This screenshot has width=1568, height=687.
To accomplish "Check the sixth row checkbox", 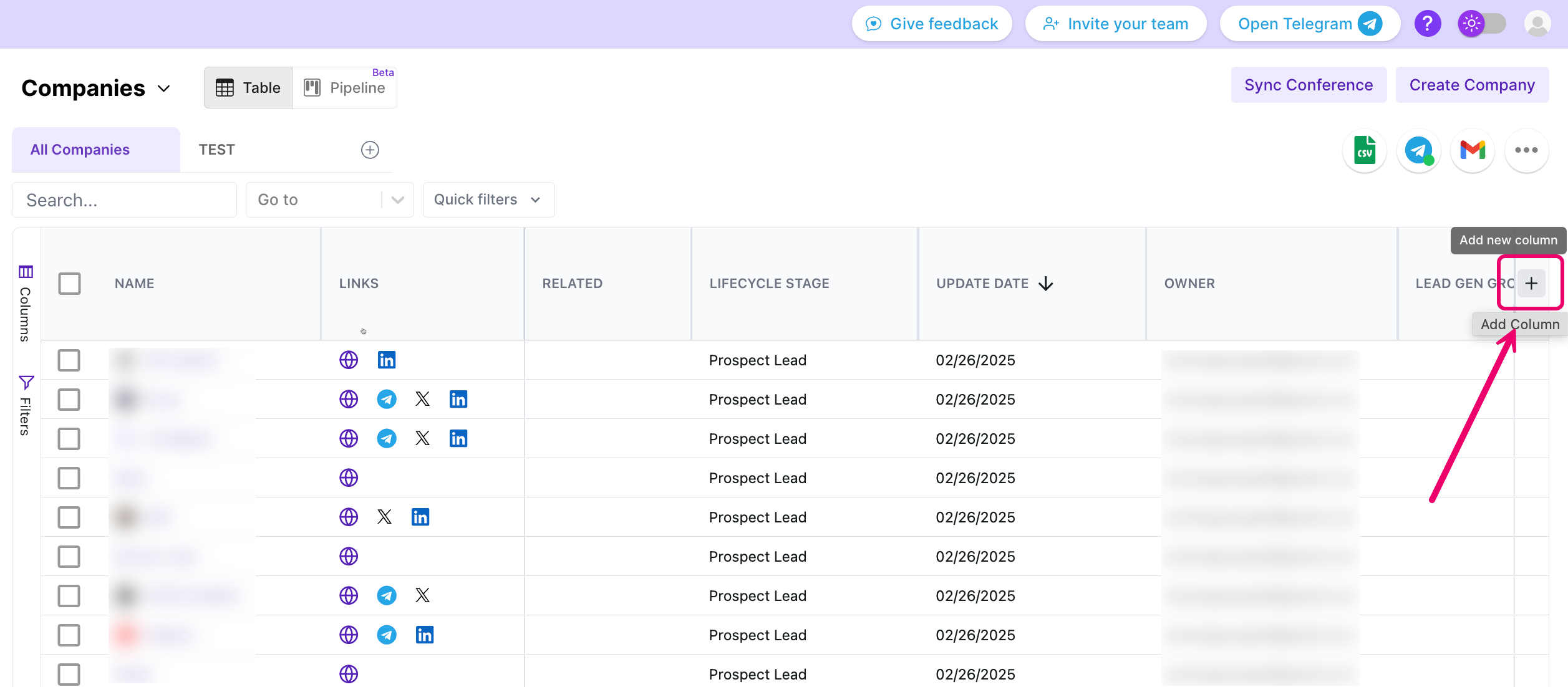I will click(x=69, y=556).
